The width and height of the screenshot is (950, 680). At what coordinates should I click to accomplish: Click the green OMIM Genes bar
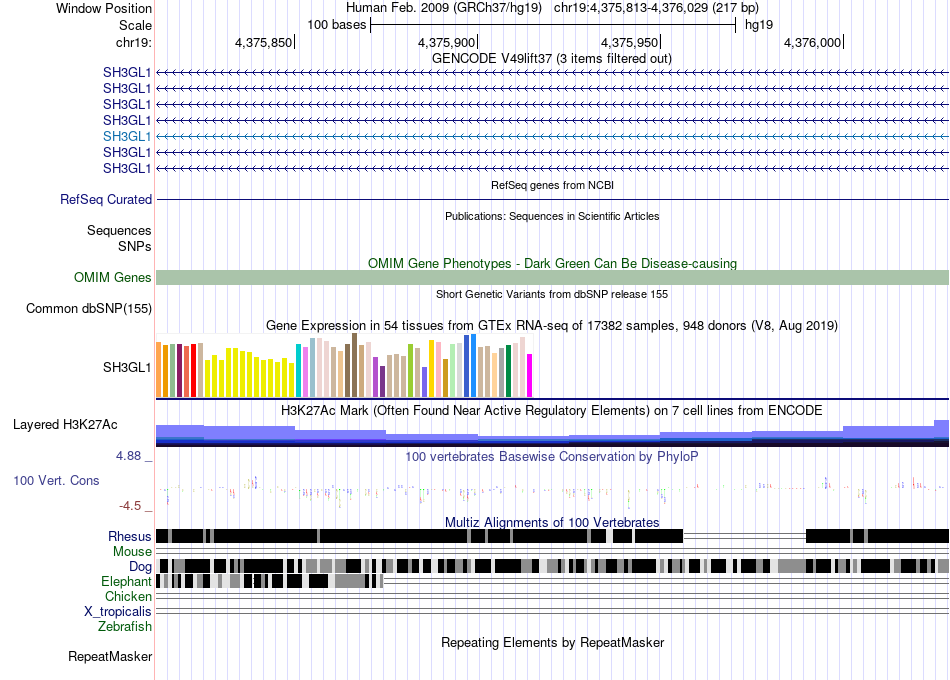552,278
